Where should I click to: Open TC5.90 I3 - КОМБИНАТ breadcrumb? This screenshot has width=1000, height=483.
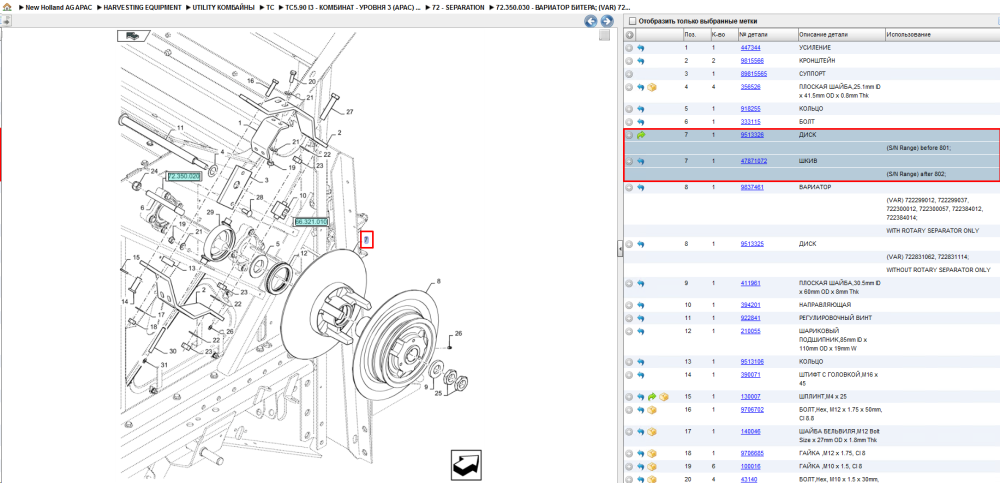click(353, 6)
